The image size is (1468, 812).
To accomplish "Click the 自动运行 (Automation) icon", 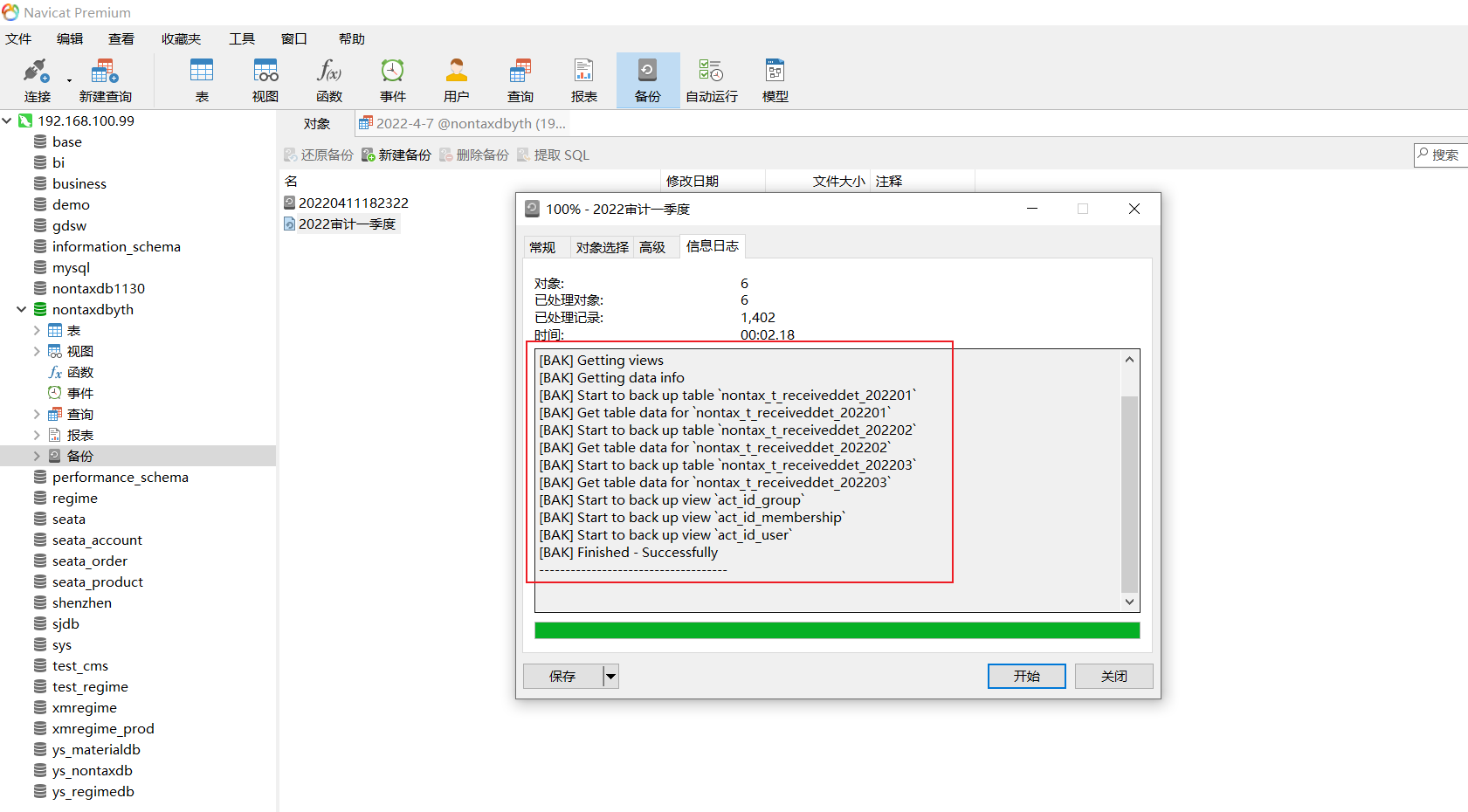I will pos(711,79).
